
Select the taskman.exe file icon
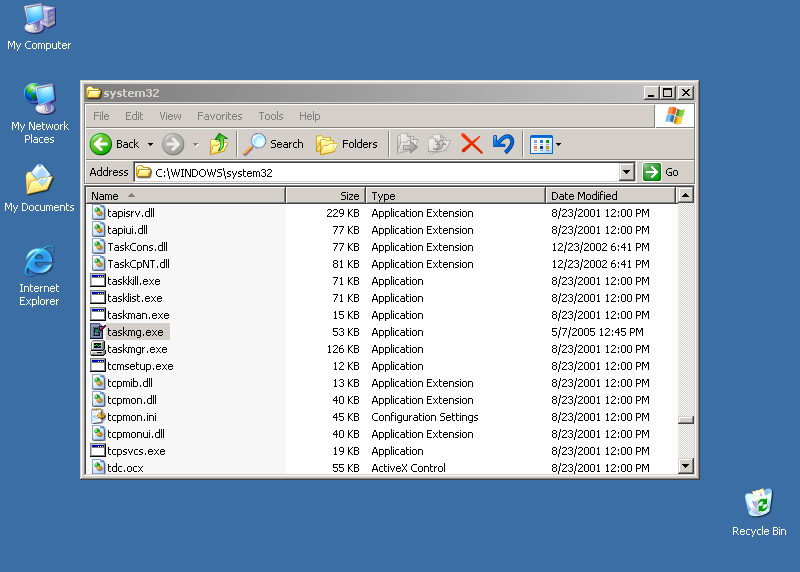click(x=98, y=315)
